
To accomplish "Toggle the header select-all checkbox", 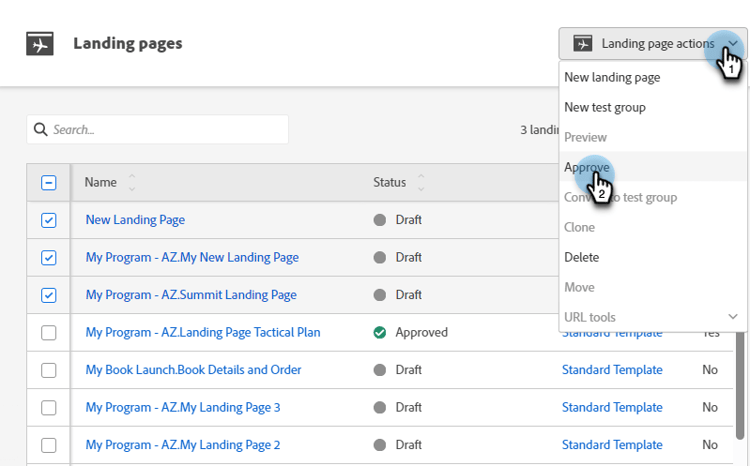I will pos(49,183).
